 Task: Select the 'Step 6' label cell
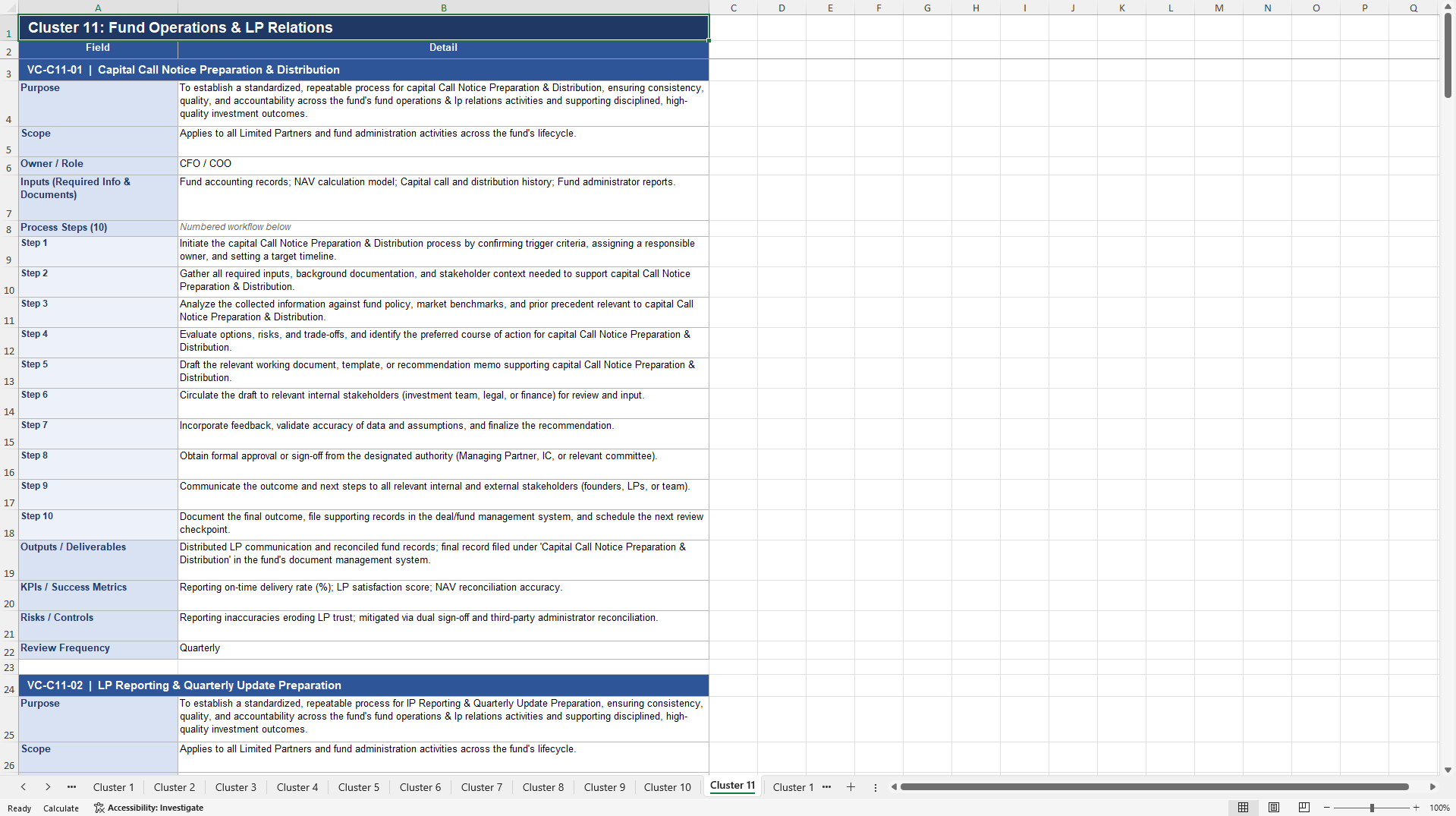click(98, 403)
